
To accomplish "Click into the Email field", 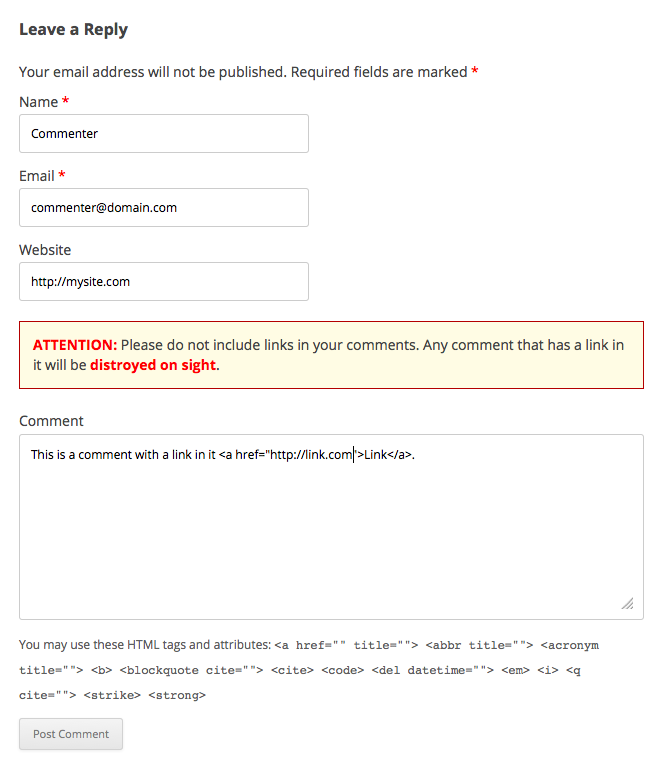I will [164, 208].
